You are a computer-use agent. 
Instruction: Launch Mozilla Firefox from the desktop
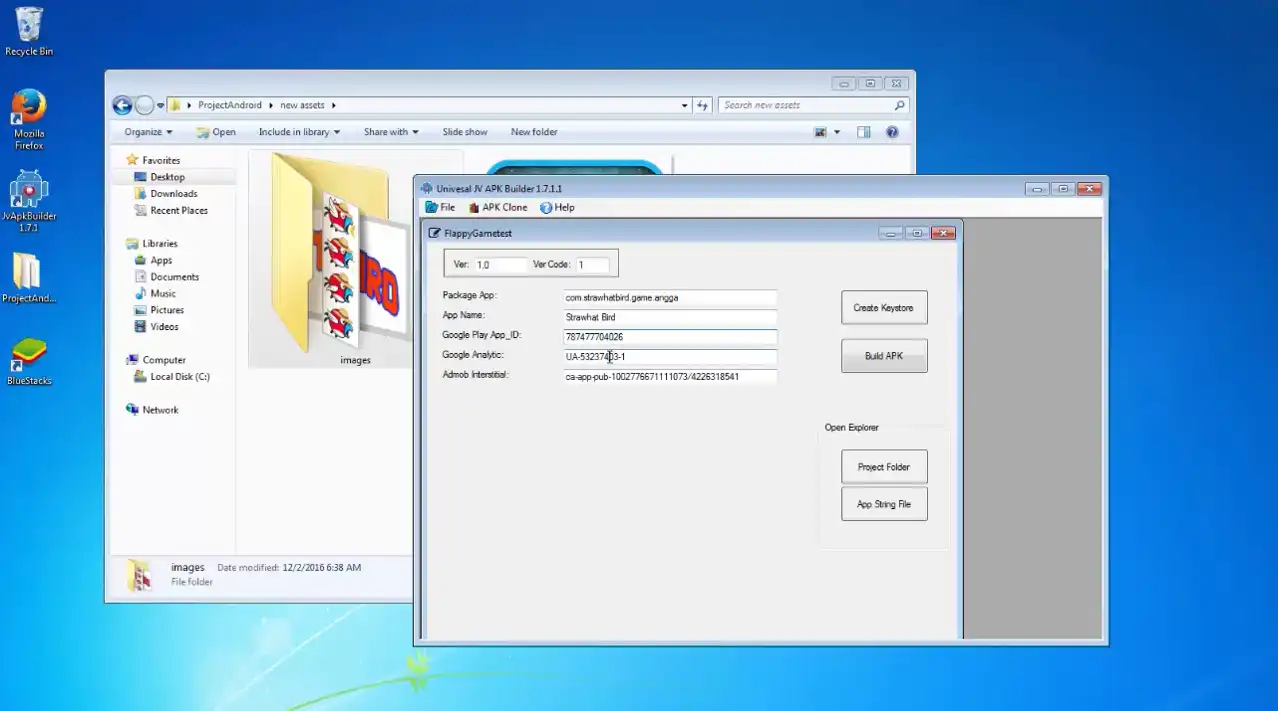(x=29, y=119)
